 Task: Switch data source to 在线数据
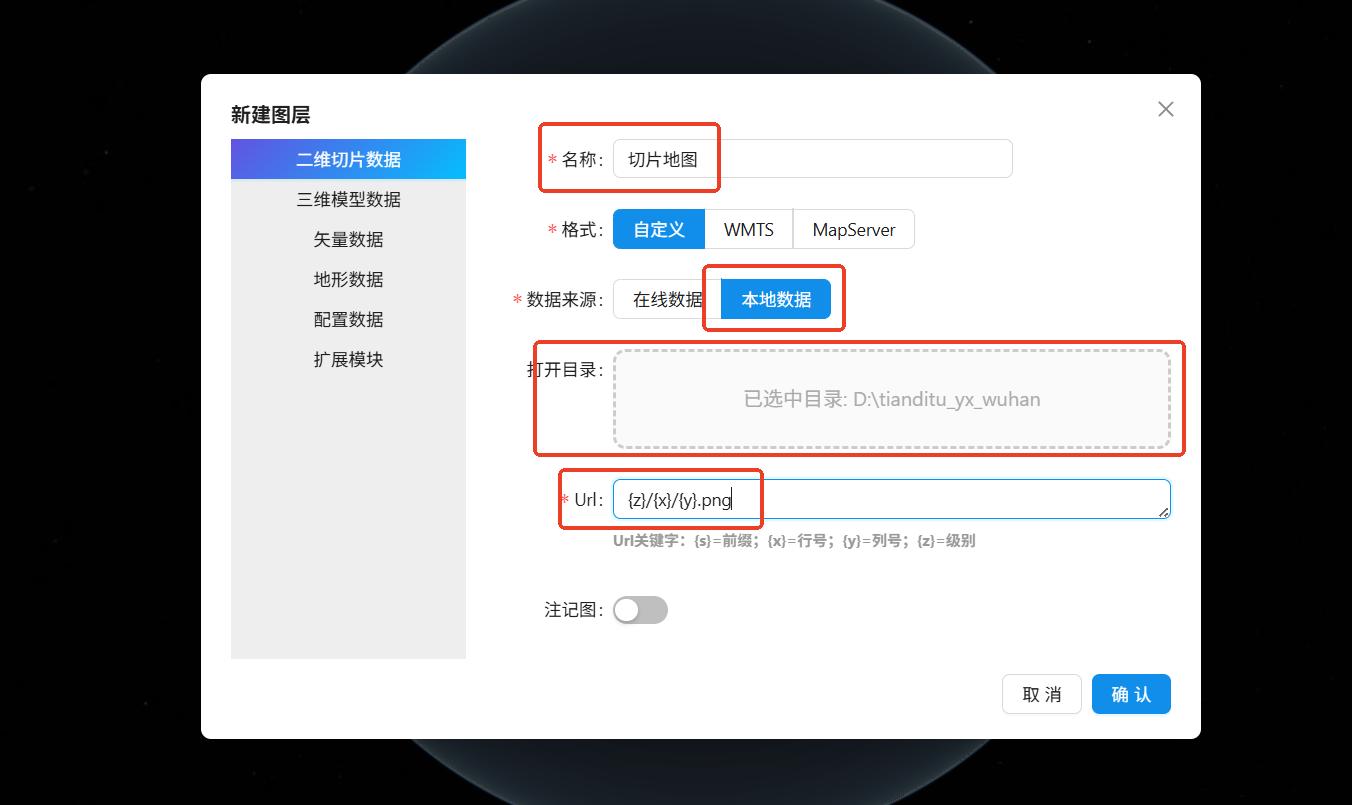pyautogui.click(x=667, y=299)
